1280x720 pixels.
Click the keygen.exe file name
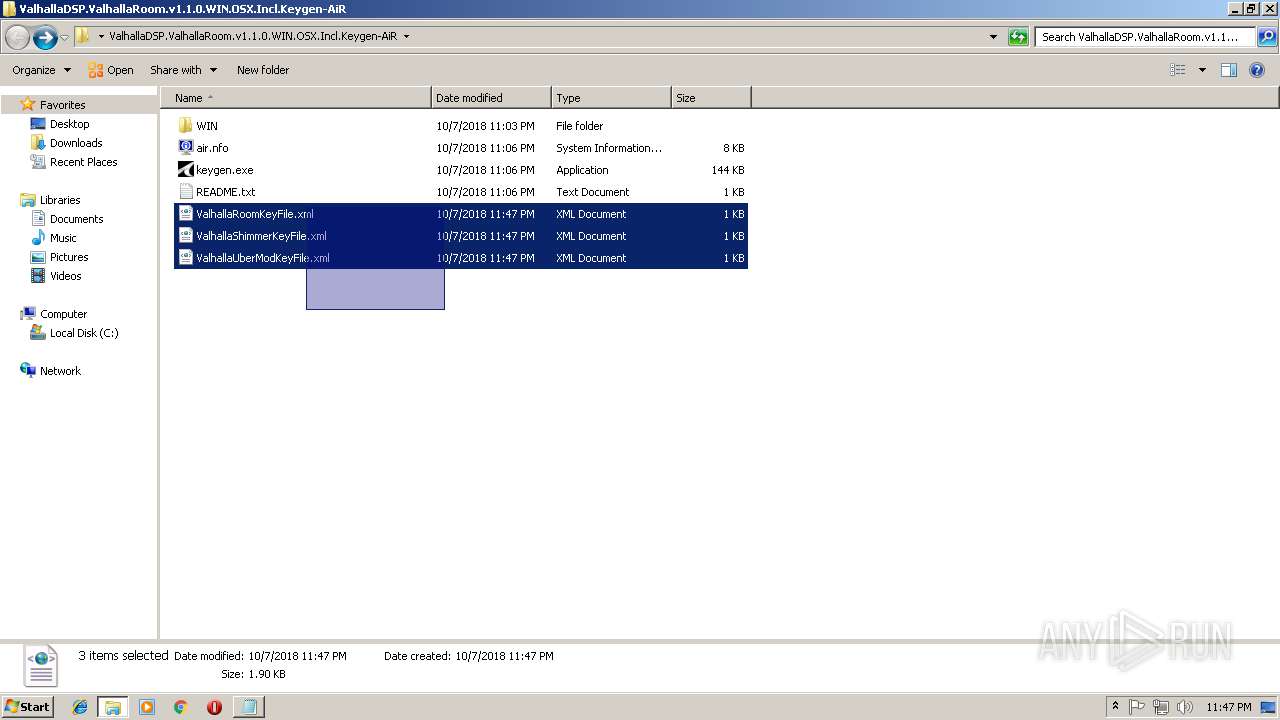tap(224, 170)
